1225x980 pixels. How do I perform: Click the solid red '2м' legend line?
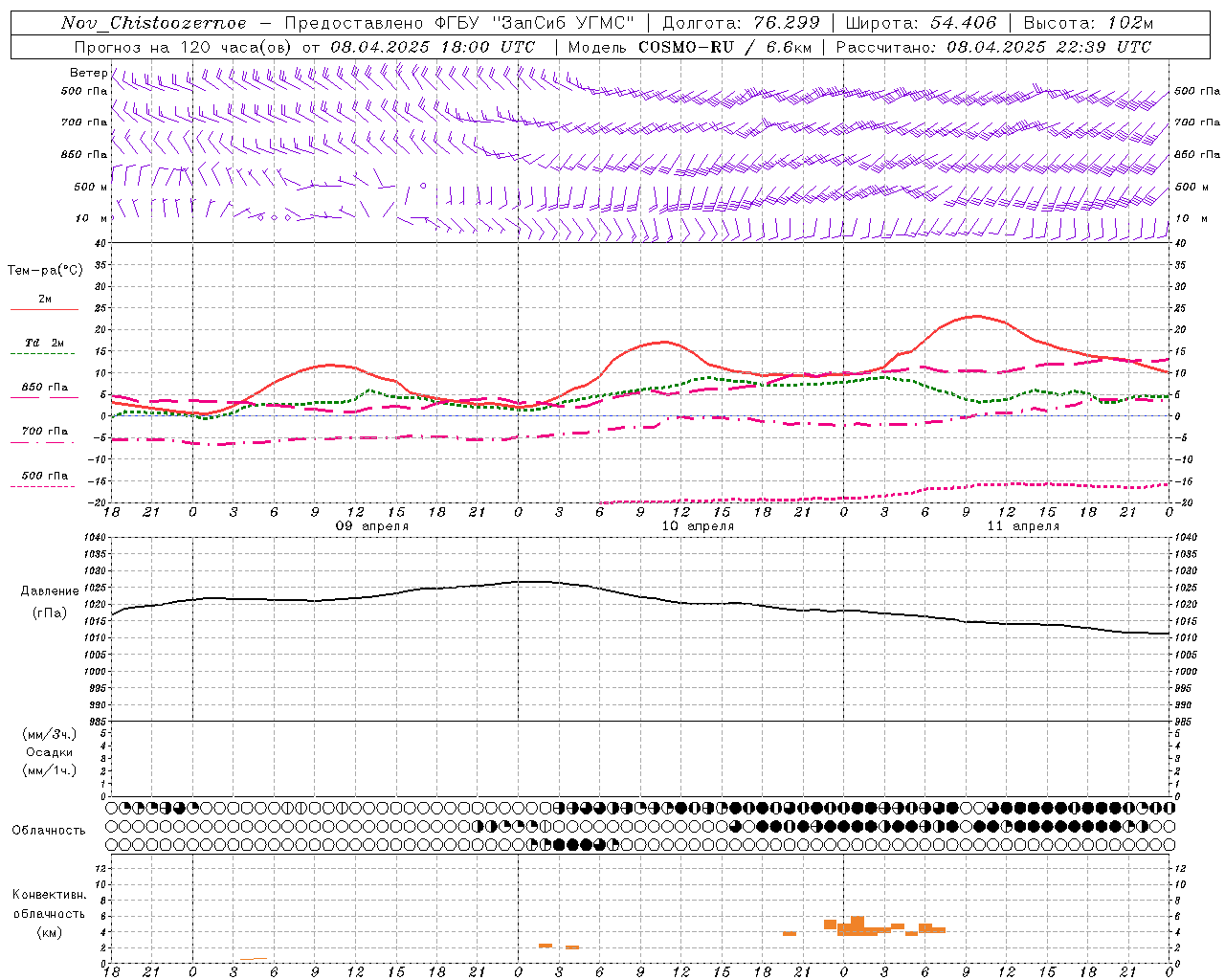44,310
